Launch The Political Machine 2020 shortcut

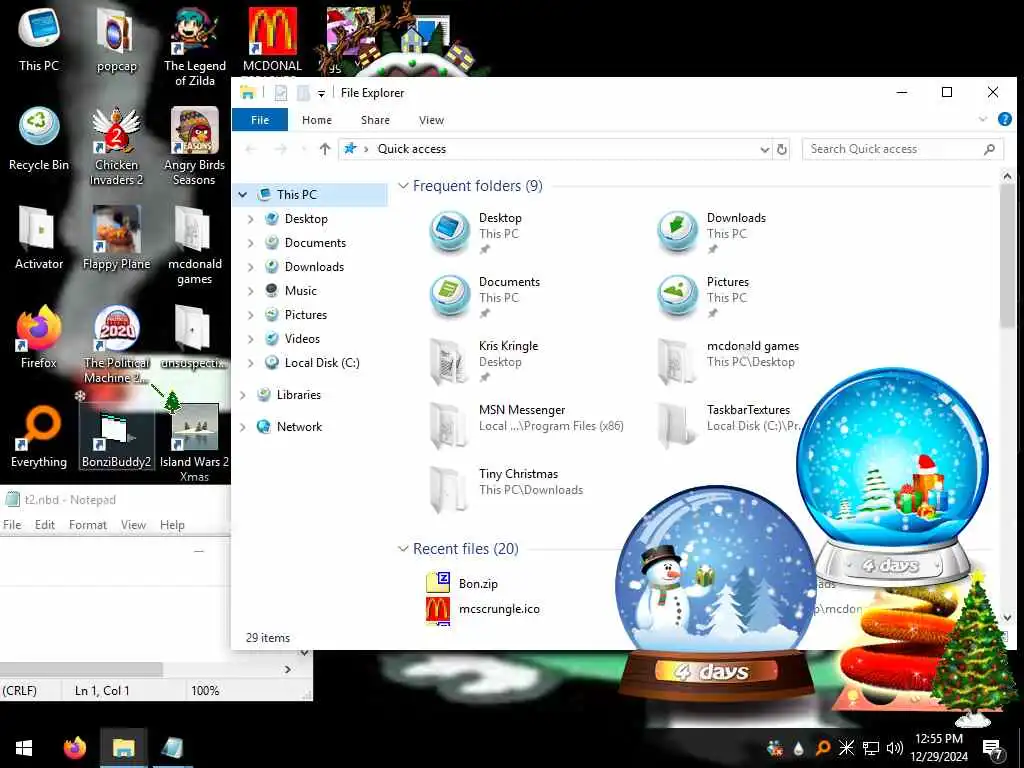pos(116,345)
